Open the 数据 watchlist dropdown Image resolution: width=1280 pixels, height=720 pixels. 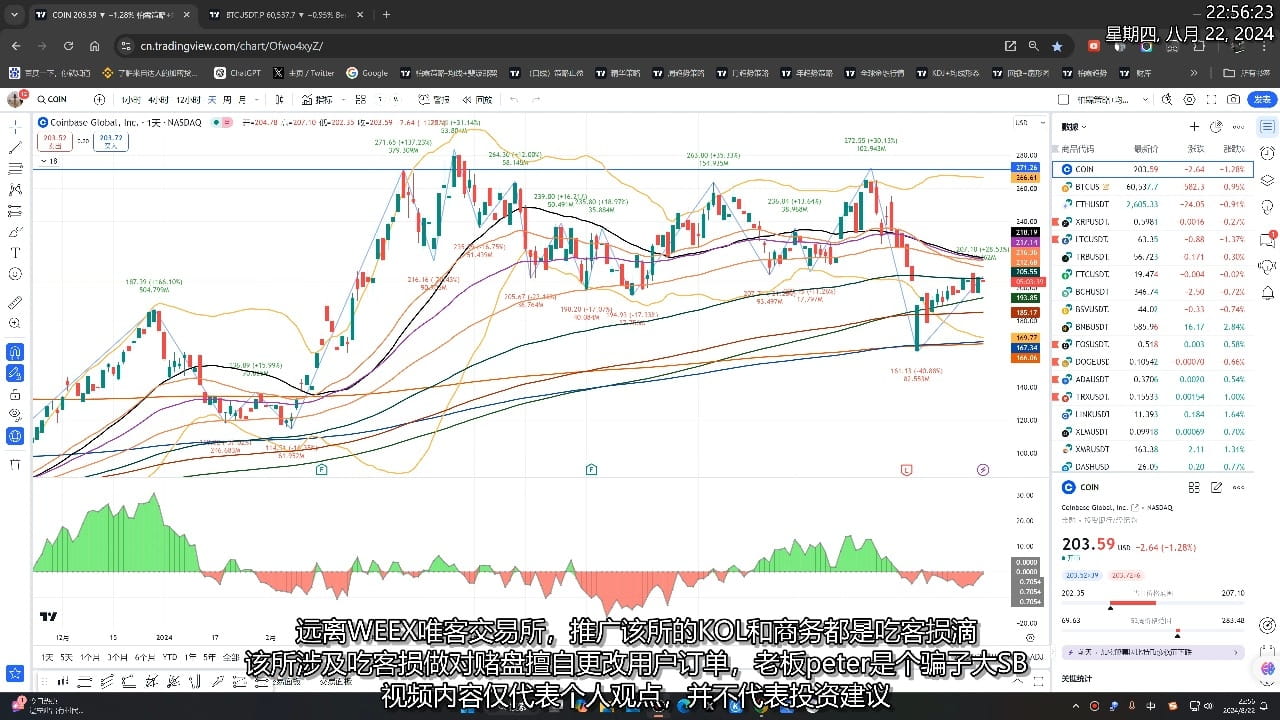(x=1073, y=126)
